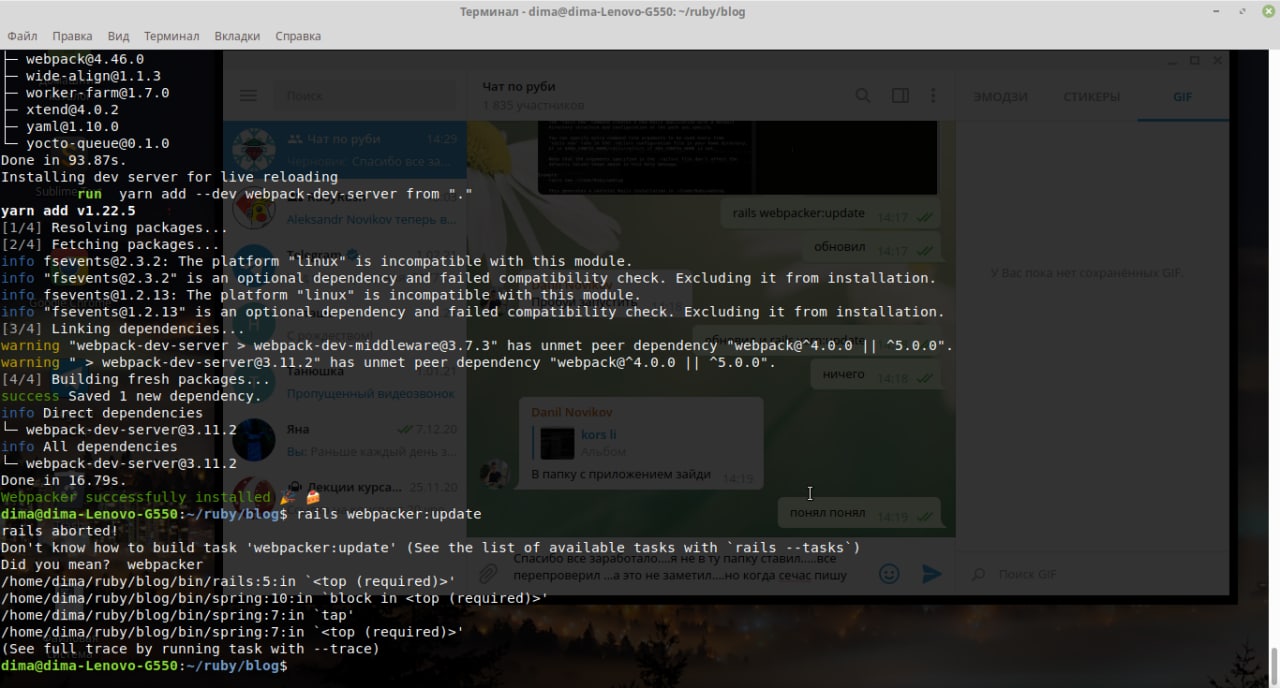Click the search-in-chat magnifier icon in Telegram

tap(862, 96)
